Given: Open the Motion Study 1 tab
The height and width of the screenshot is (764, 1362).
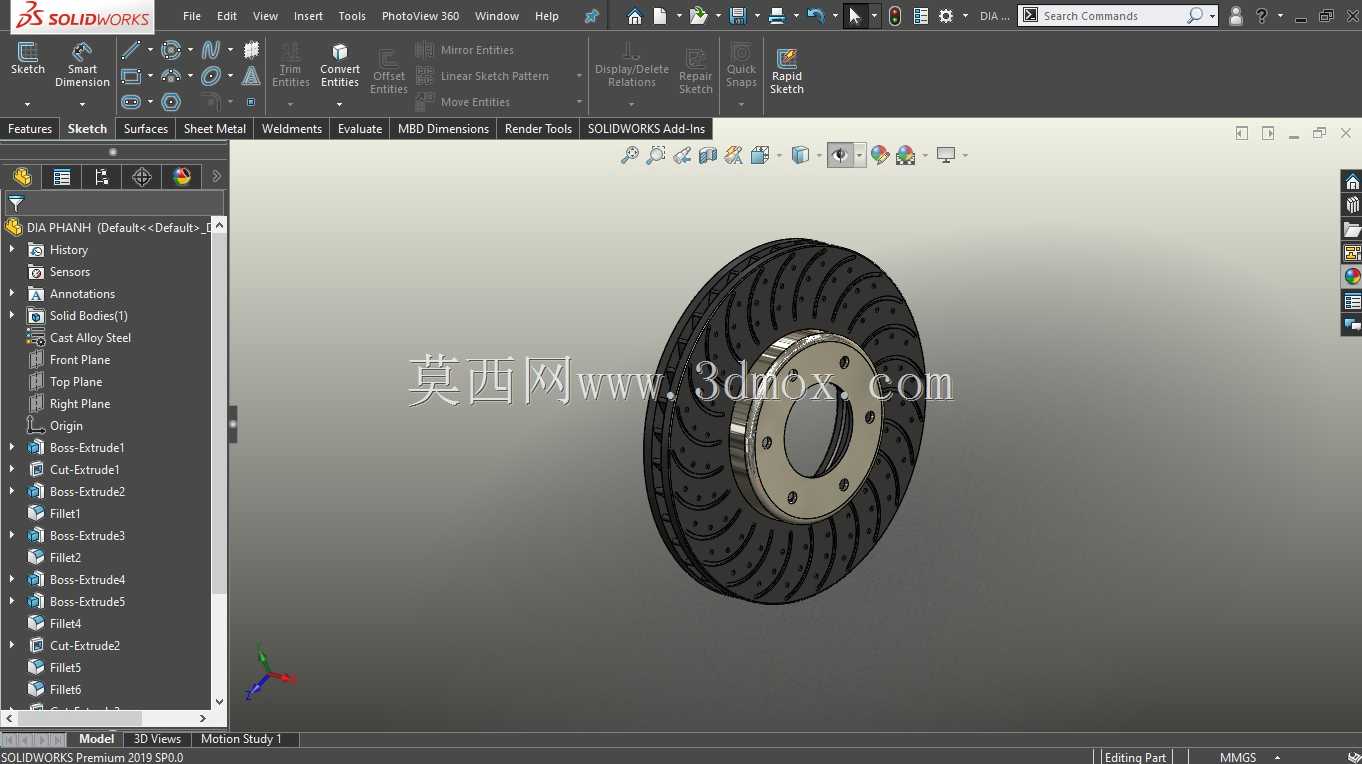Looking at the screenshot, I should coord(241,739).
